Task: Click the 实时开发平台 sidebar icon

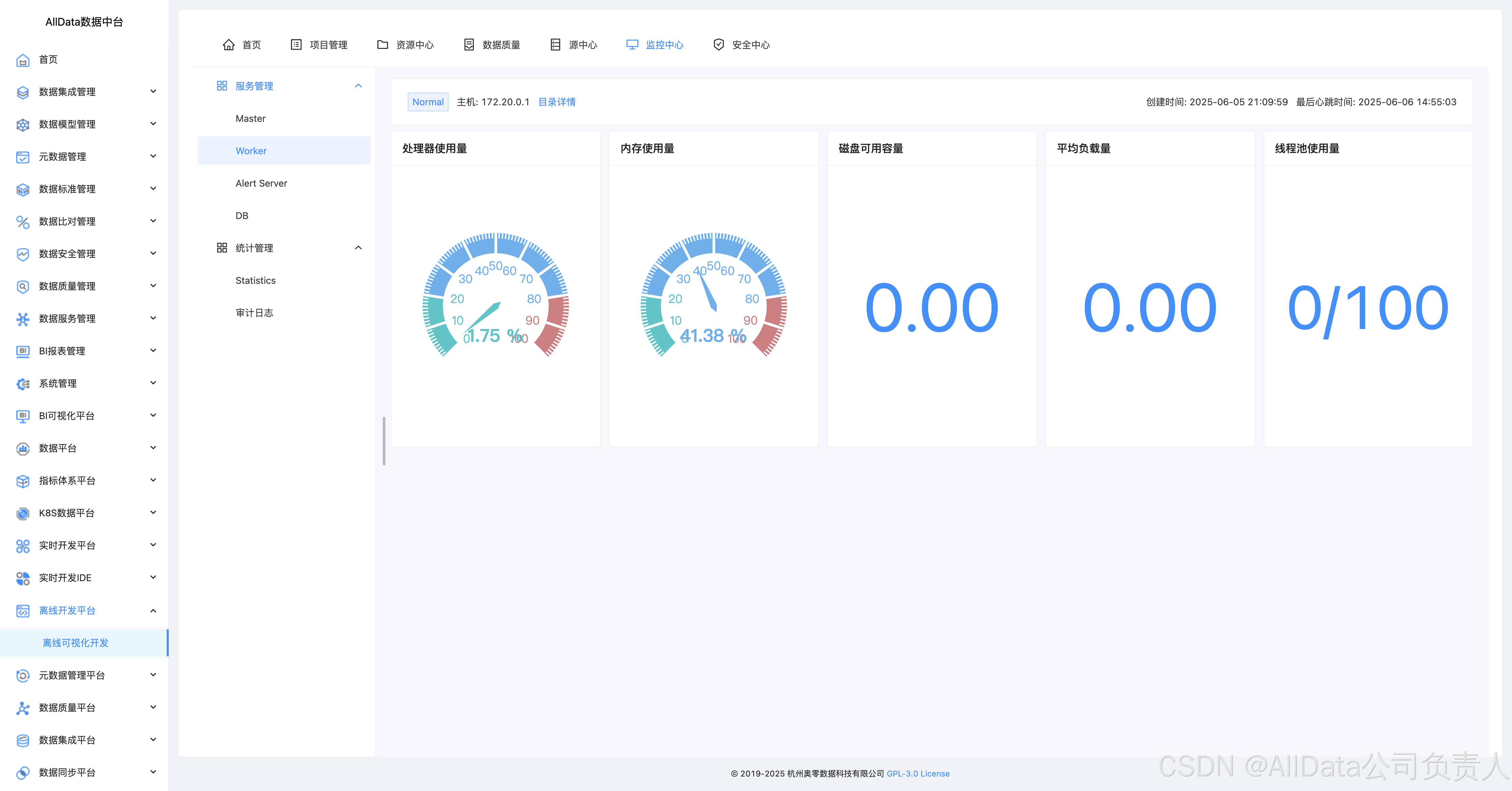Action: [22, 546]
